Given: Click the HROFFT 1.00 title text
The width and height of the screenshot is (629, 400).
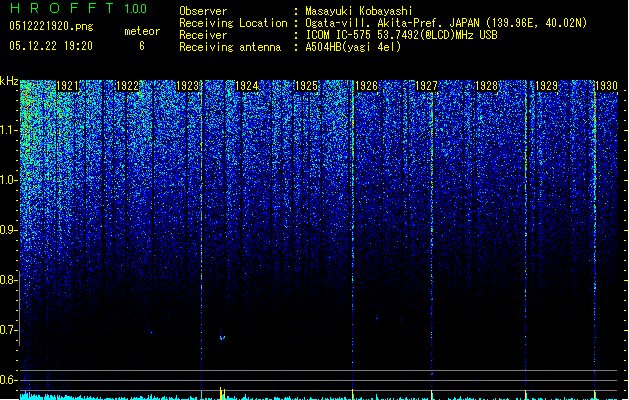Looking at the screenshot, I should [x=79, y=8].
